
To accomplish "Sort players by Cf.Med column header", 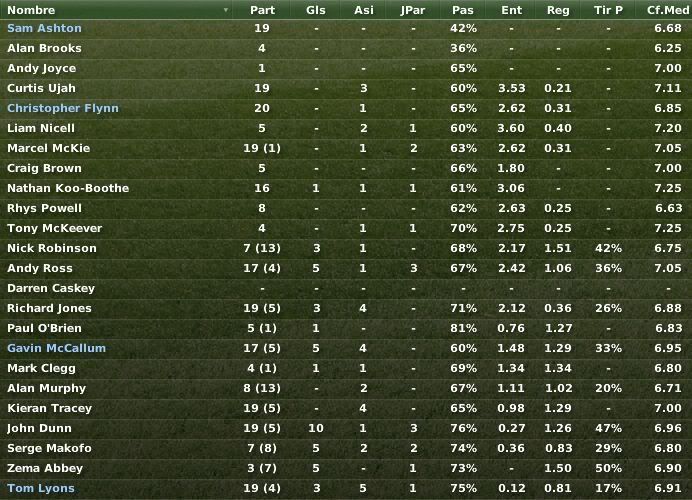I will 667,10.
